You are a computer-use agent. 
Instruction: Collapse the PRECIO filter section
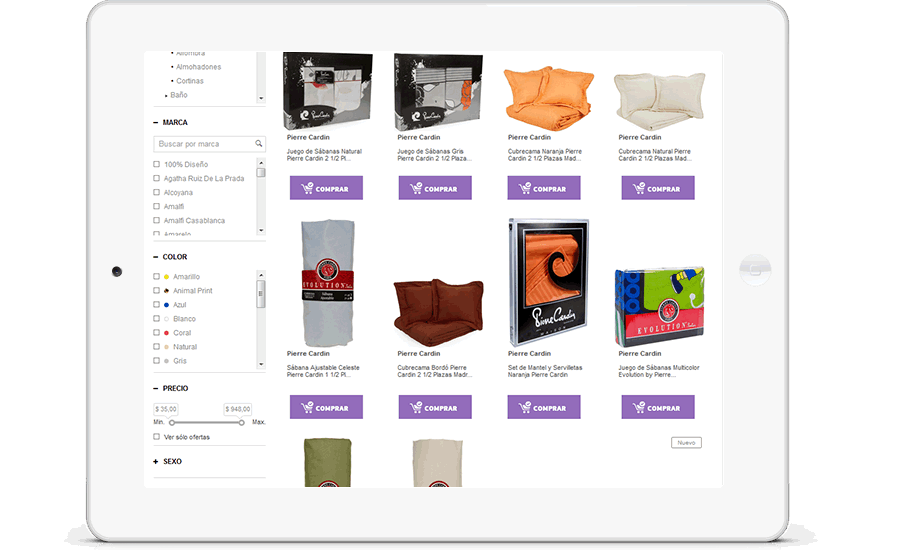pyautogui.click(x=155, y=388)
